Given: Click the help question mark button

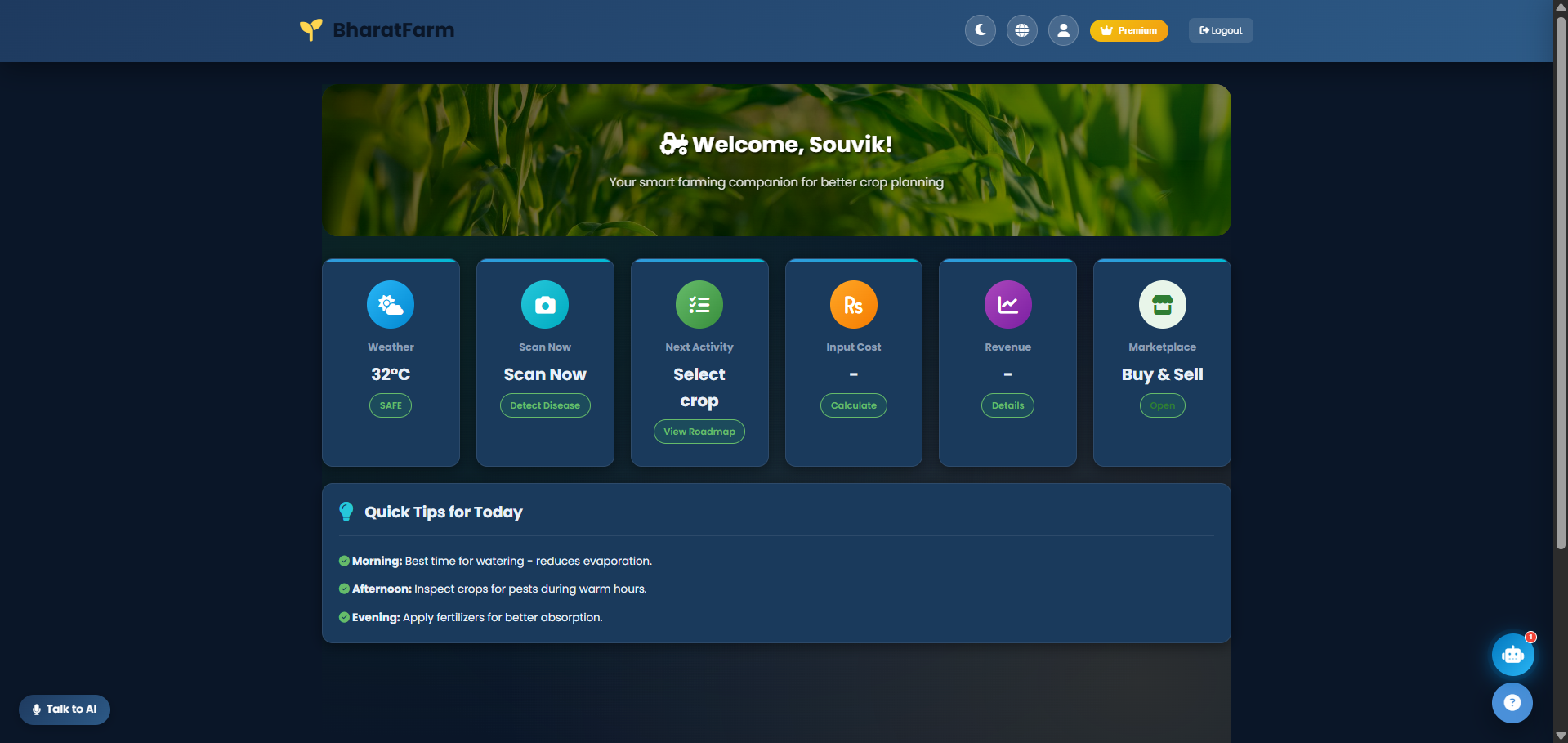Looking at the screenshot, I should [1512, 703].
